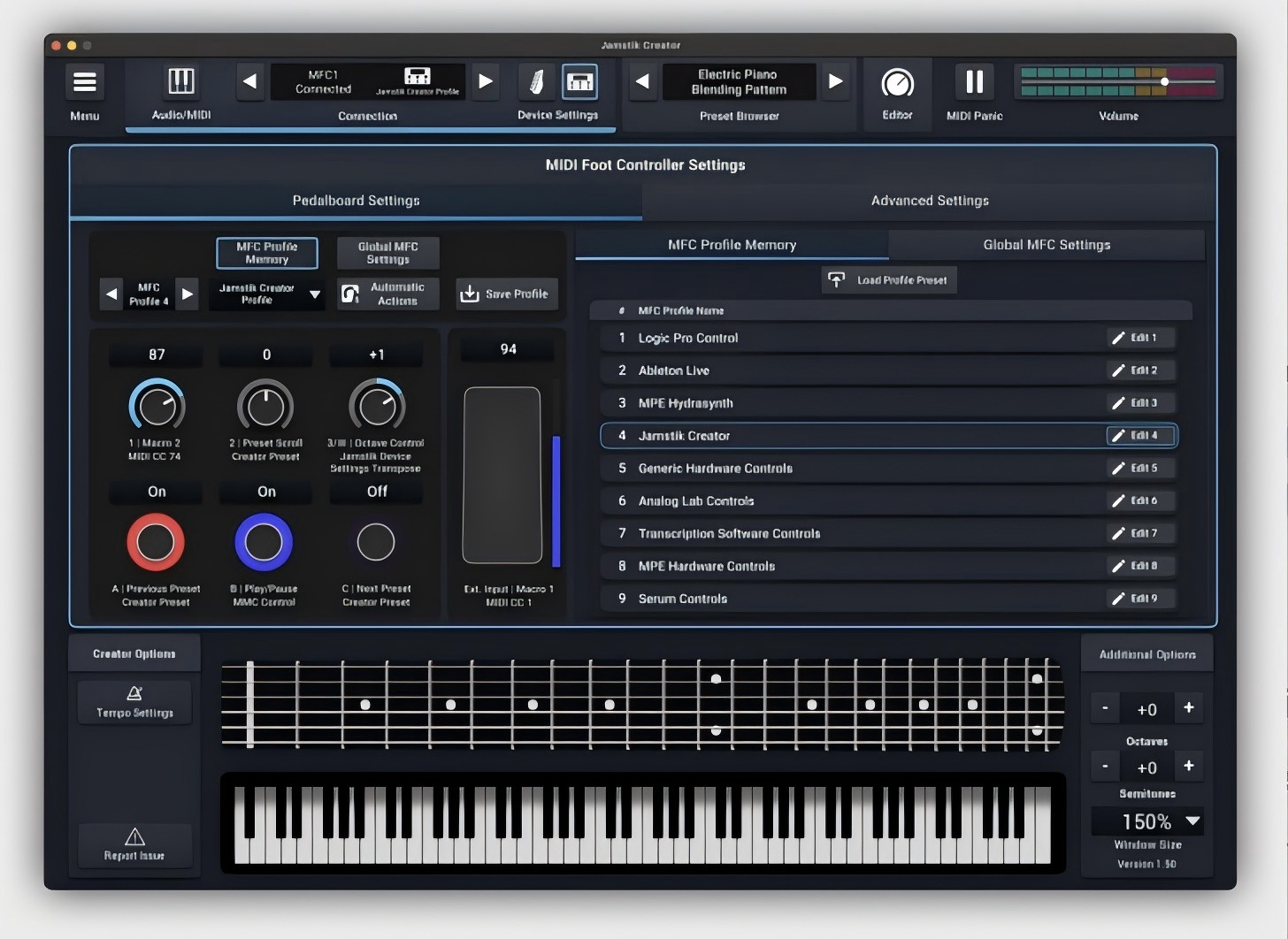Click pencil icon Edit 1 for Logic Pro Control

point(1118,338)
